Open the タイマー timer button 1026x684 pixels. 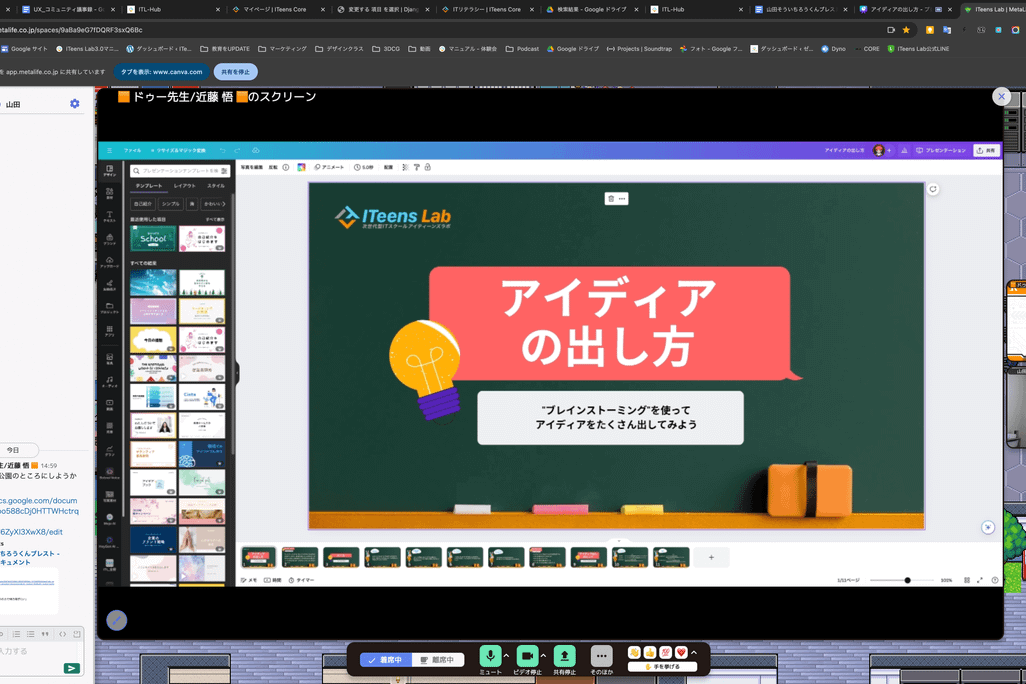[302, 581]
